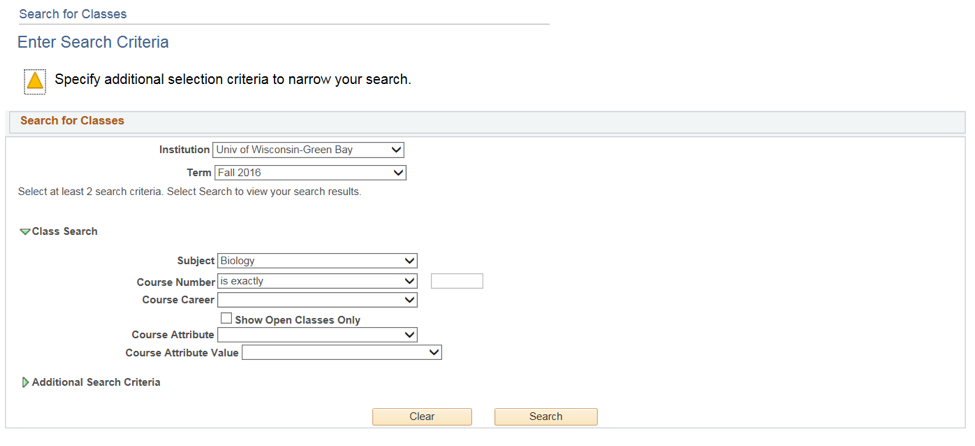
Task: Enable Show Open Classes Only checkbox
Action: (x=226, y=318)
